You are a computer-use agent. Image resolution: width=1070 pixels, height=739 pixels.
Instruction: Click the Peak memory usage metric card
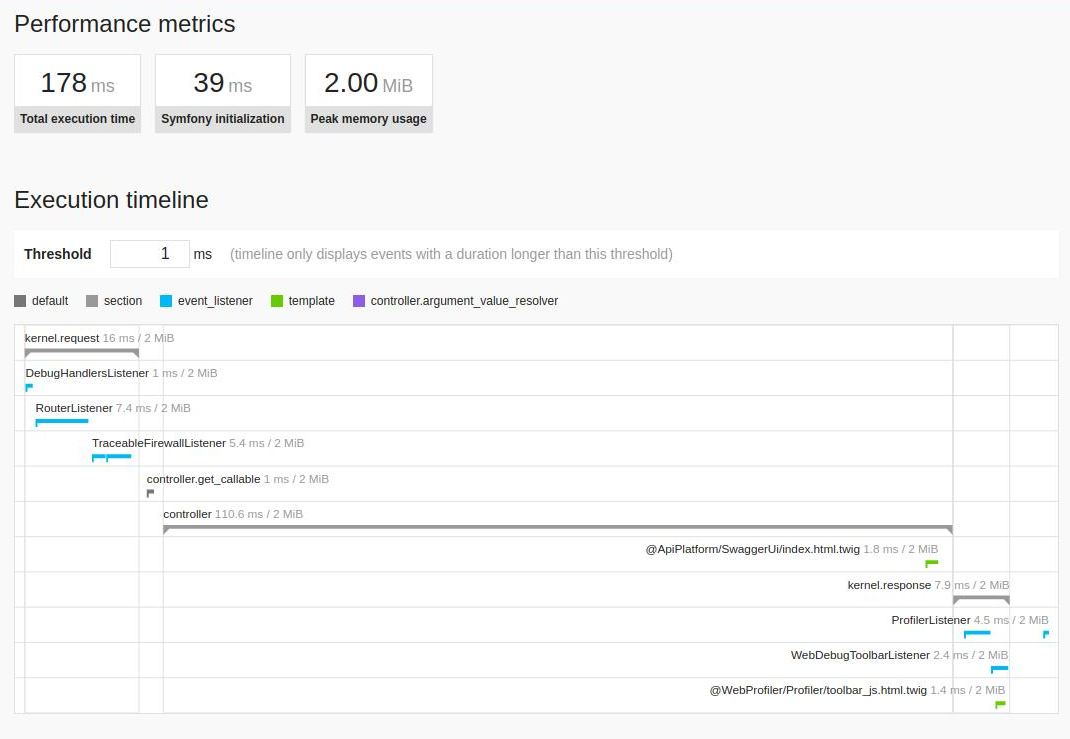pos(368,93)
